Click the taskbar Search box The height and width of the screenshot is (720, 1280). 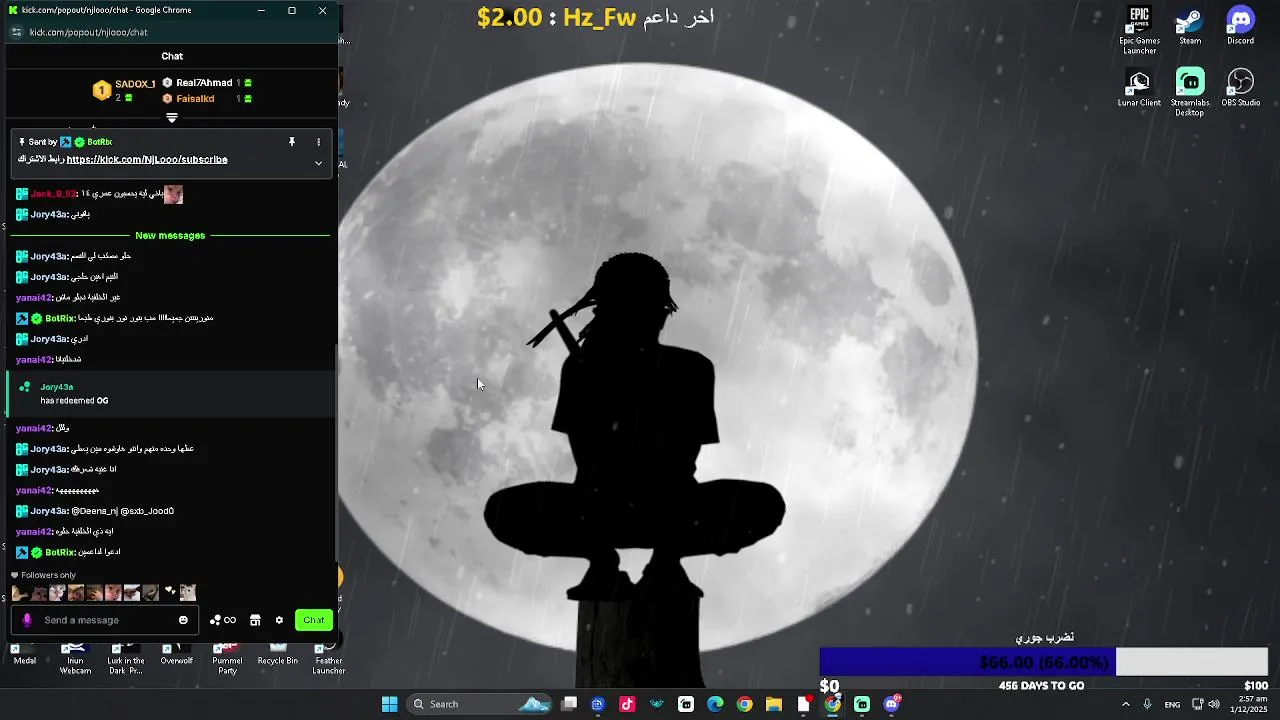[x=481, y=704]
